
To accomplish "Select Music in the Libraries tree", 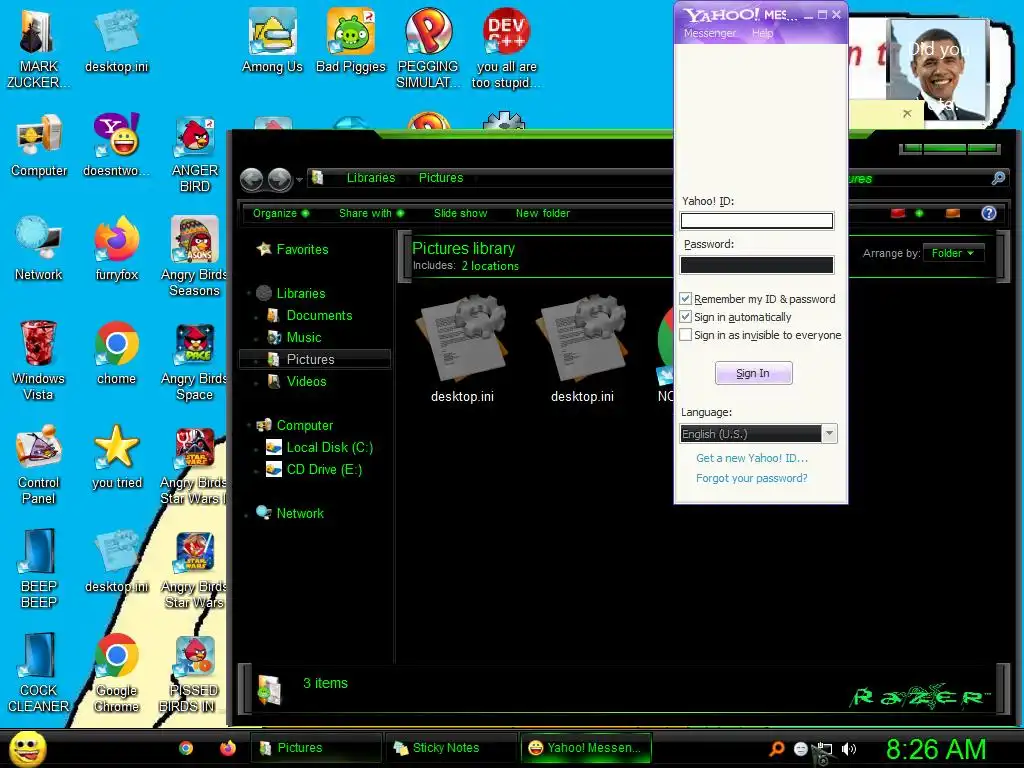I will pyautogui.click(x=295, y=338).
